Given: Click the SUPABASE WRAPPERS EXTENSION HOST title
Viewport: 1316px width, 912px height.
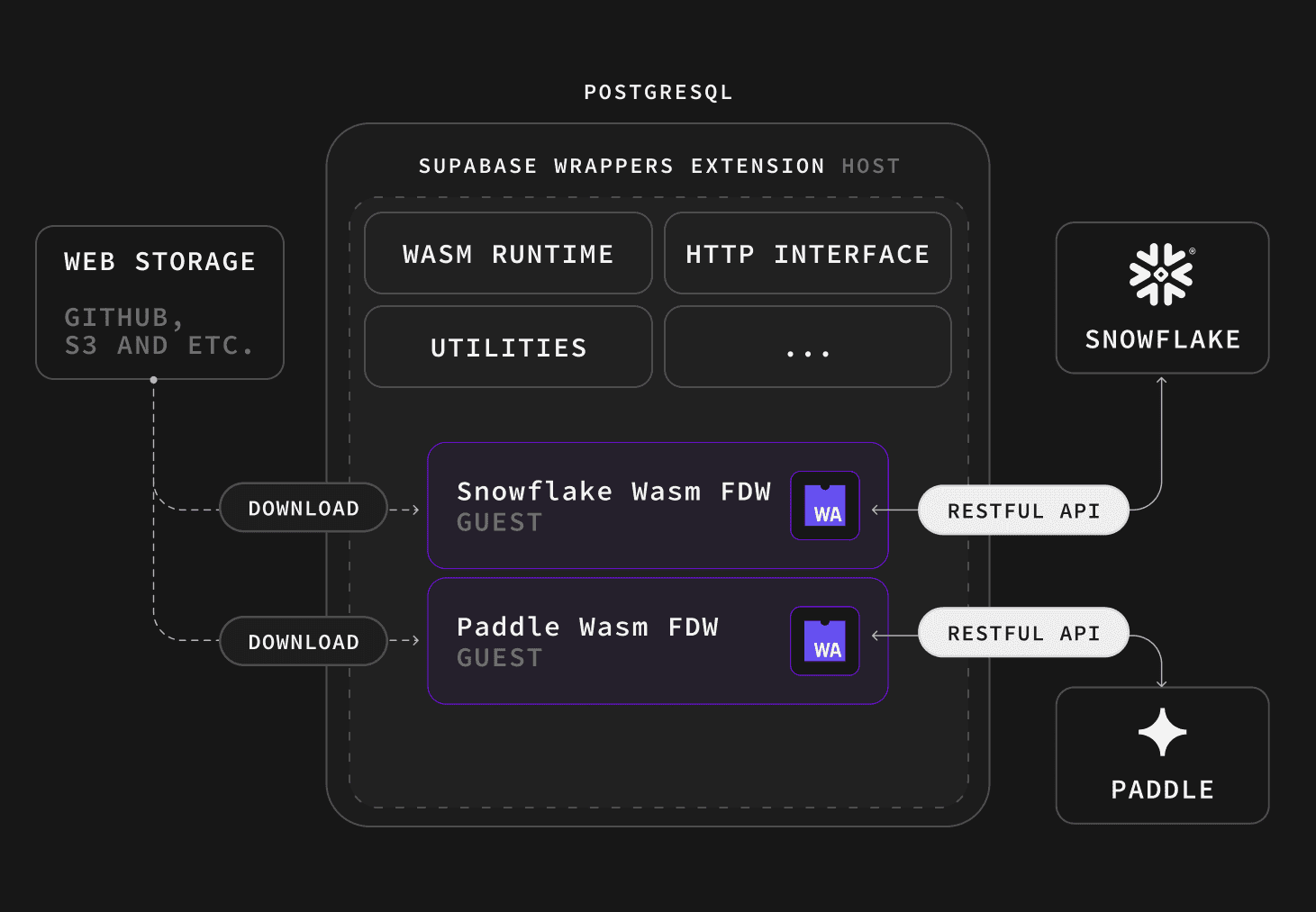Looking at the screenshot, I should [x=658, y=165].
